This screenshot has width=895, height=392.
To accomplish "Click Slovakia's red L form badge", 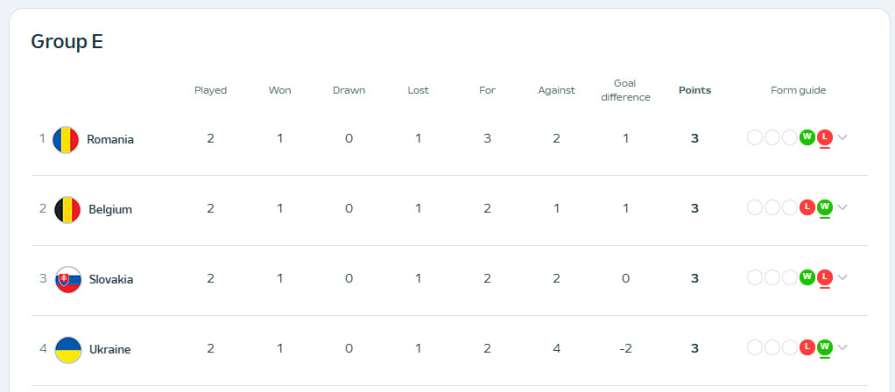I will point(824,277).
